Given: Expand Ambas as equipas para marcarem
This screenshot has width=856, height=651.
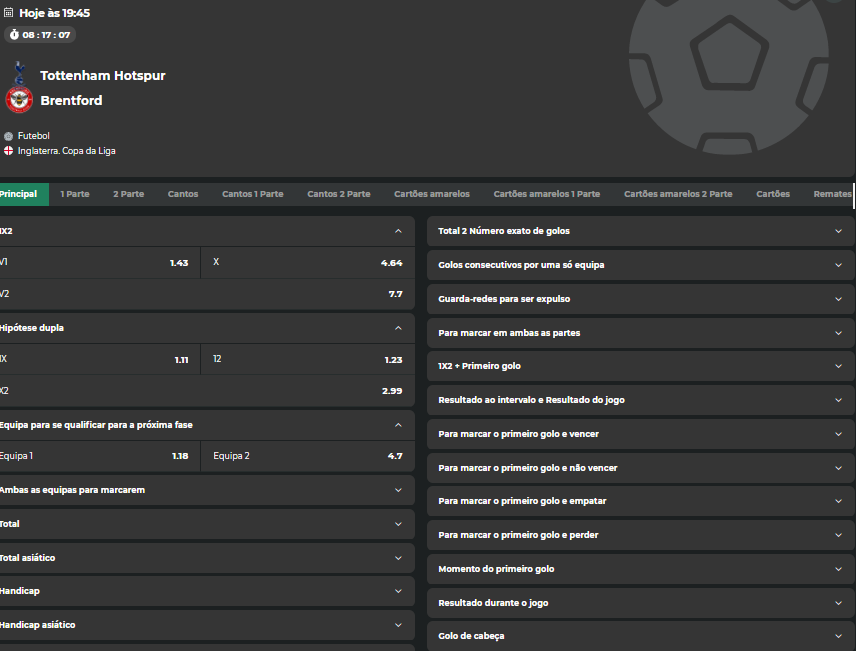Looking at the screenshot, I should coord(207,490).
